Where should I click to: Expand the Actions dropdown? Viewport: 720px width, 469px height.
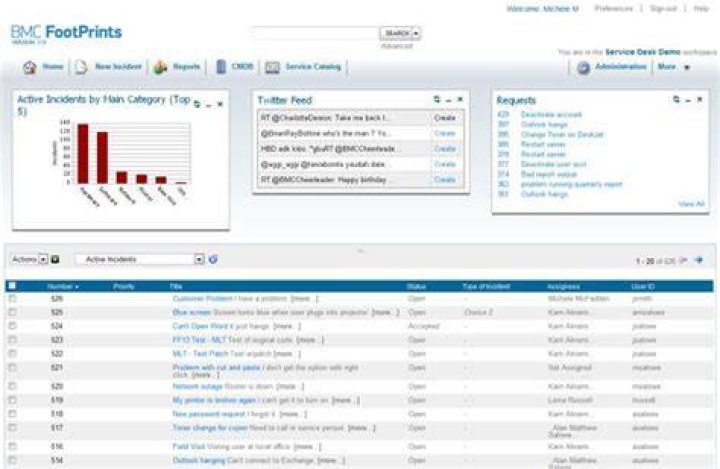[43, 260]
